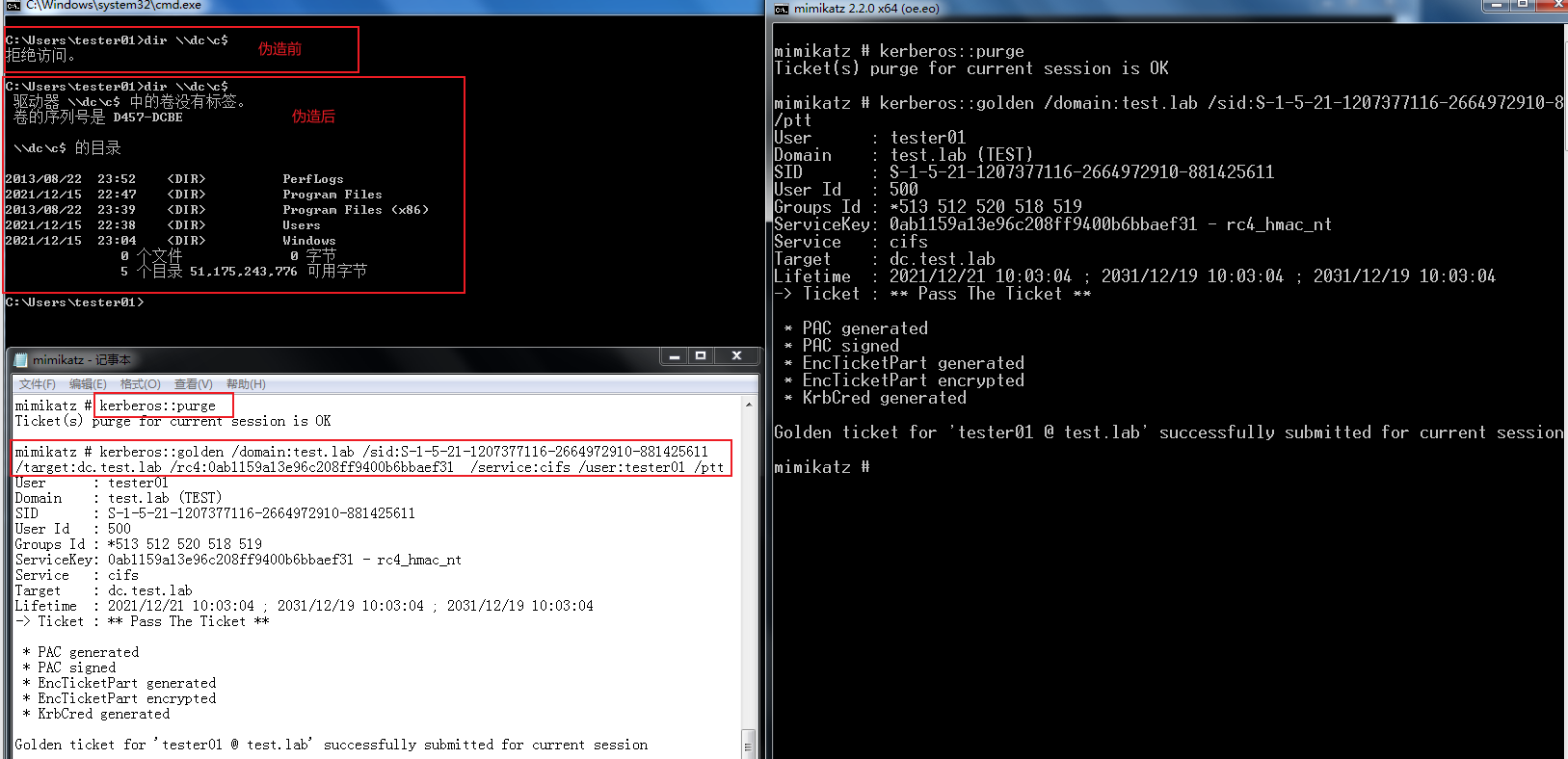The height and width of the screenshot is (759, 1568).
Task: Click the 'Program Files (x86)' row in cmd
Action: point(217,210)
